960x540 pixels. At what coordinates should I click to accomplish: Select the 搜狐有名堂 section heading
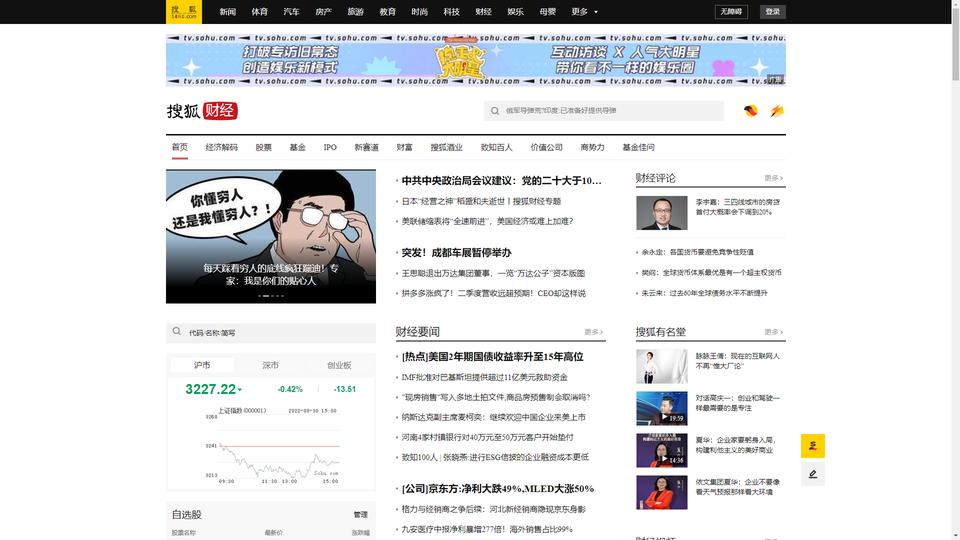pyautogui.click(x=660, y=332)
